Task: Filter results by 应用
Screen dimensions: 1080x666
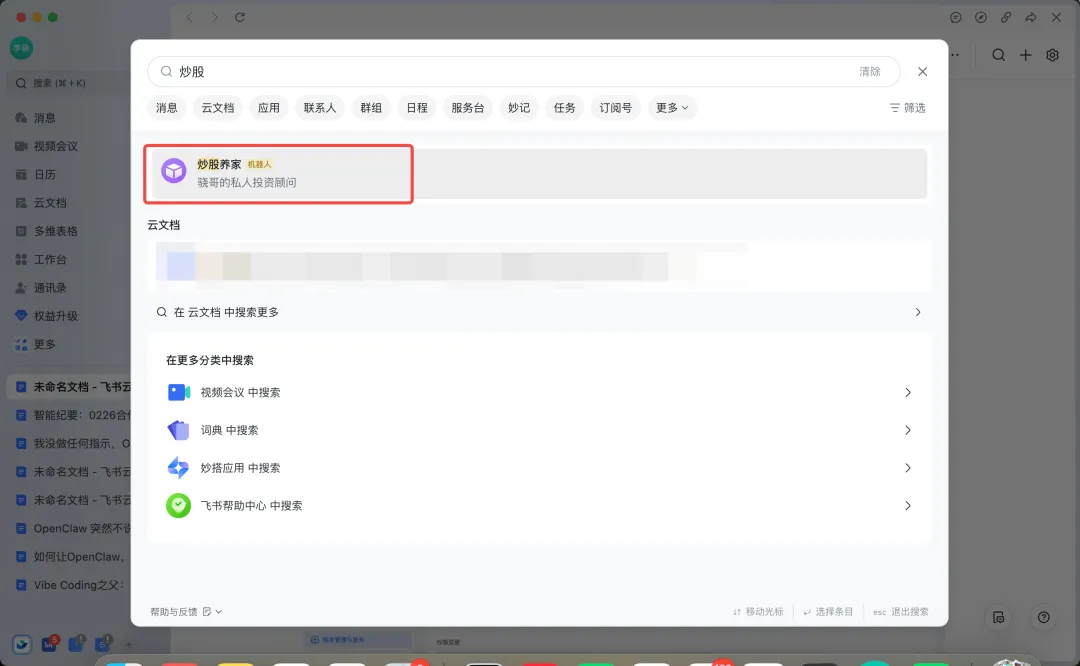Action: 269,107
